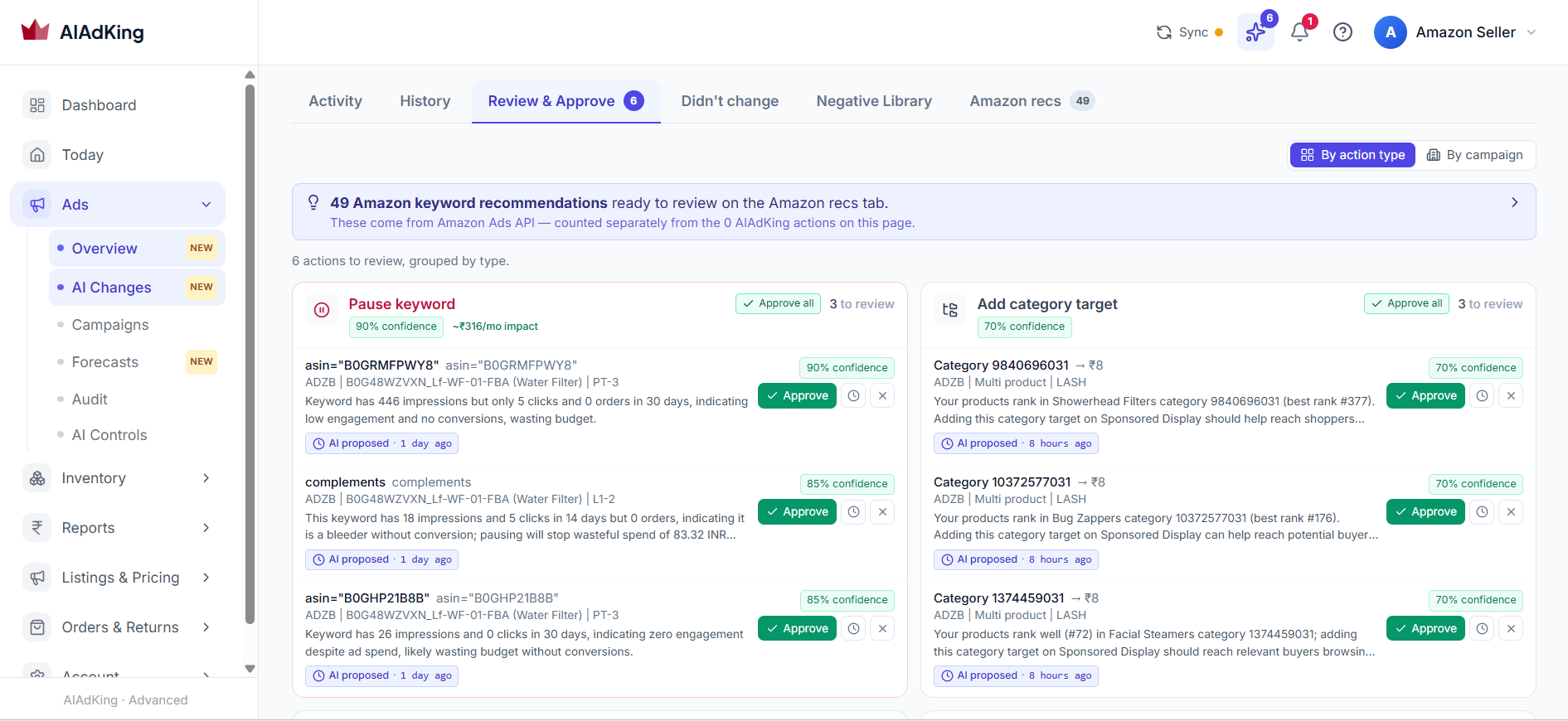The width and height of the screenshot is (1568, 721).
Task: Click the sidebar scrollbar thumb
Action: (x=250, y=353)
